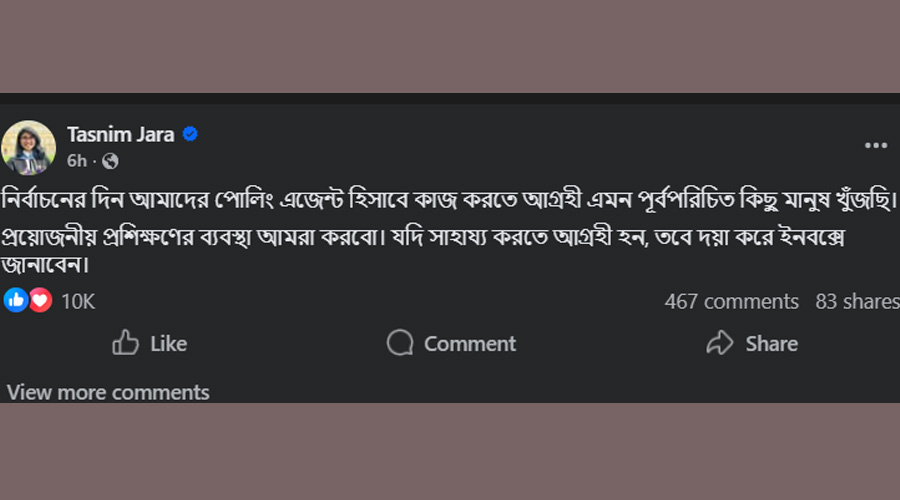
Task: Click the thumbs-up icon on the Like button
Action: pos(126,344)
